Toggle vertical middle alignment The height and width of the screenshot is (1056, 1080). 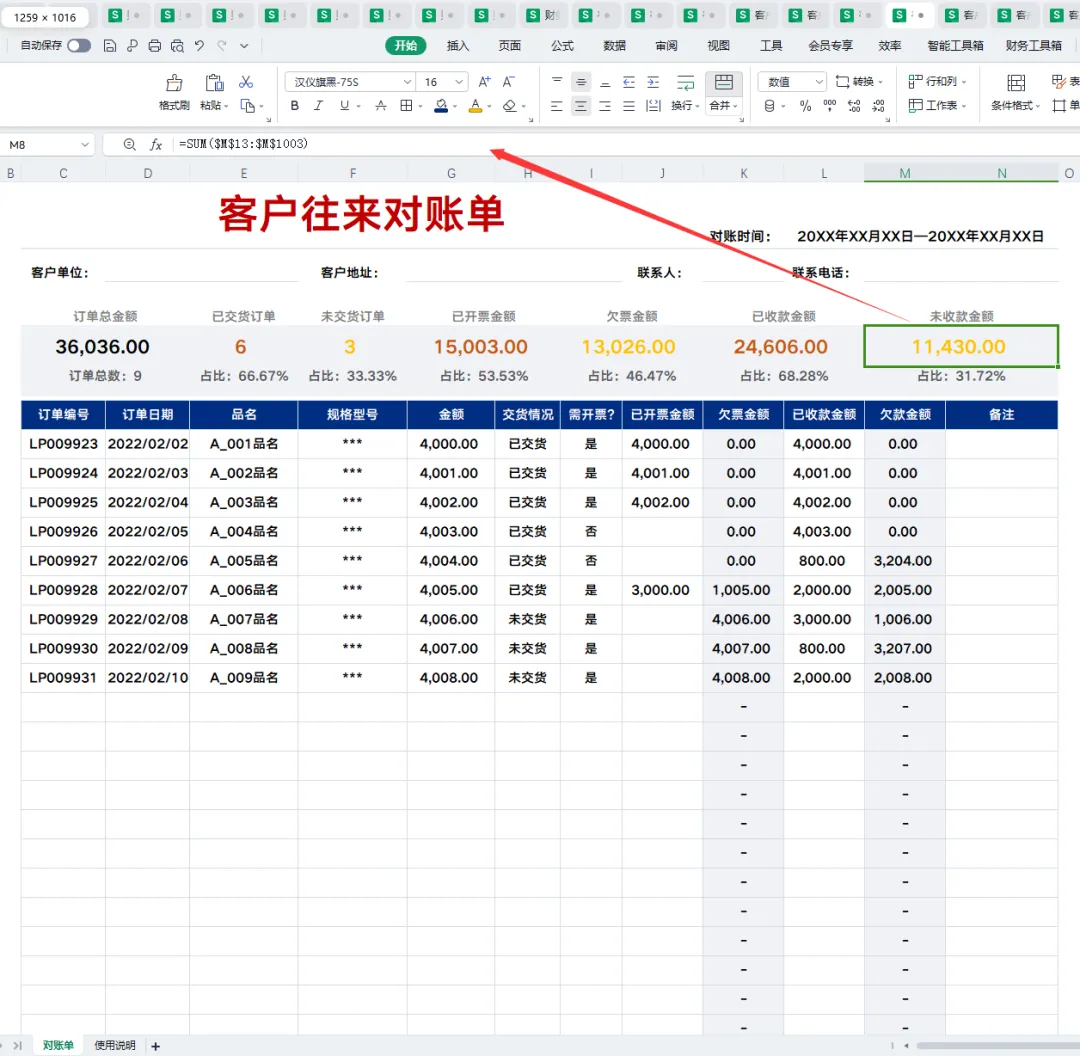point(581,81)
